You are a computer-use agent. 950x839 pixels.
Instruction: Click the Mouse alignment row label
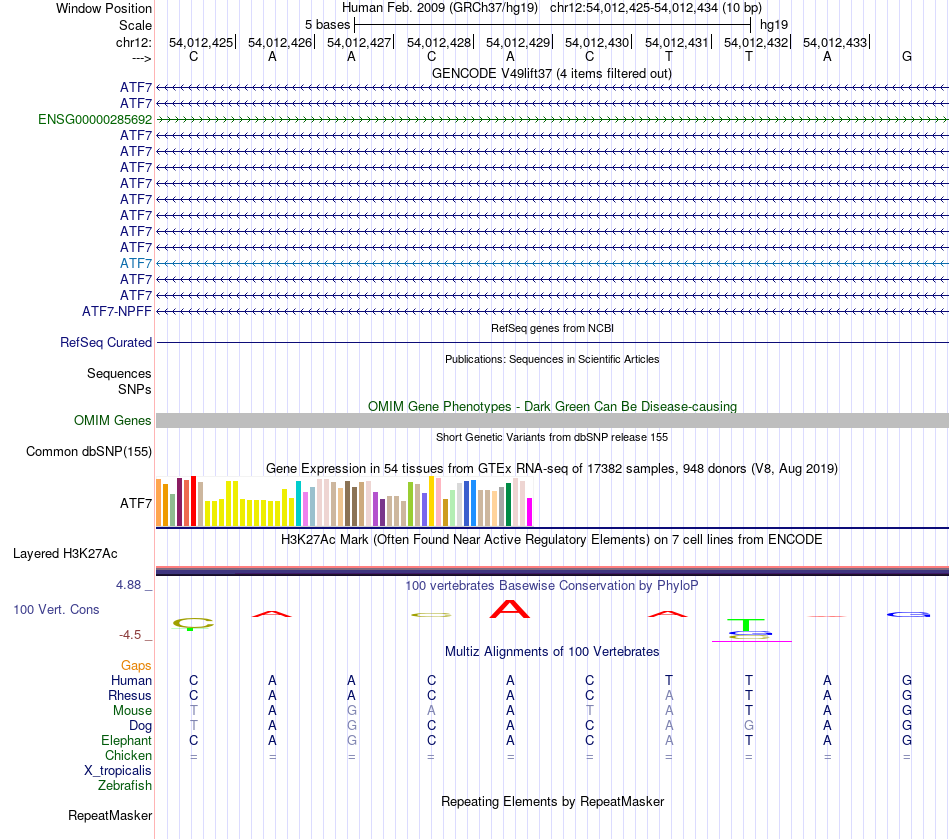point(133,711)
